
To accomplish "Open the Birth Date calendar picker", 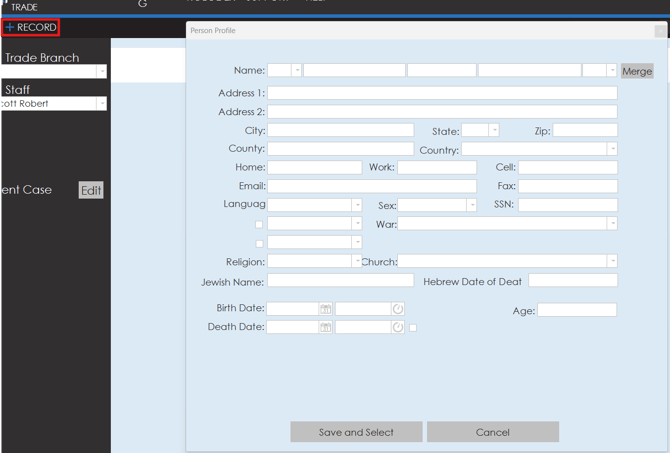I will (325, 309).
